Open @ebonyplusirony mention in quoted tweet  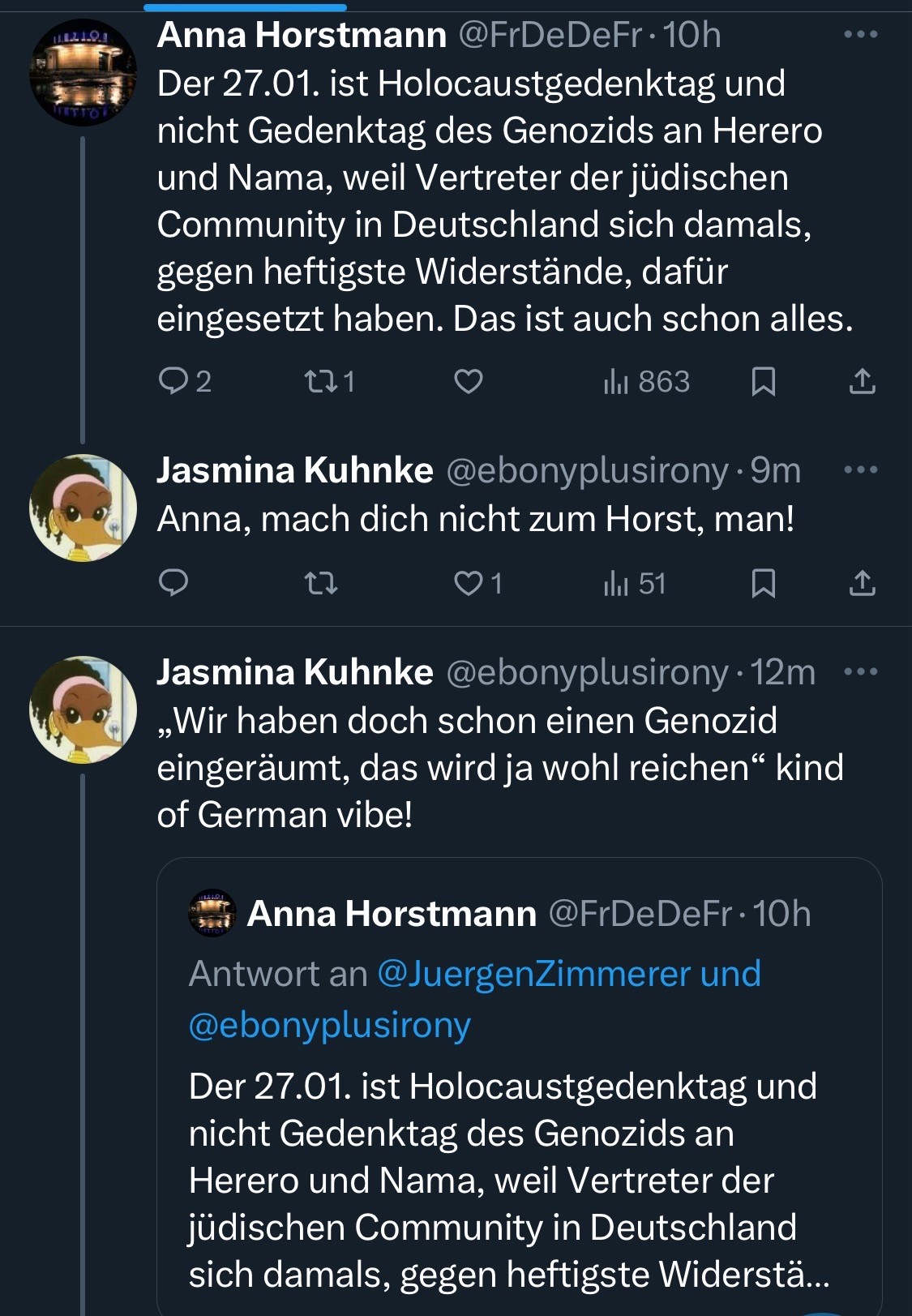tap(329, 1025)
